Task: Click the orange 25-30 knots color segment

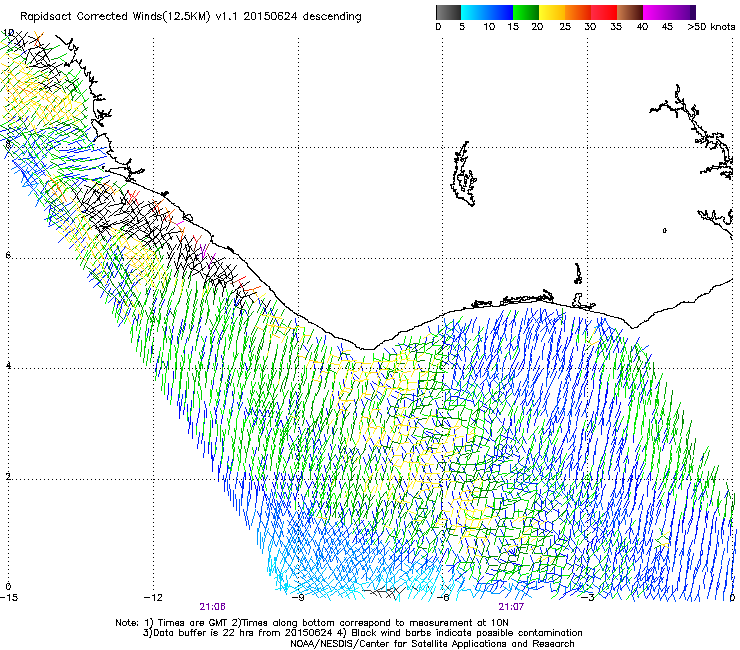Action: [x=578, y=12]
